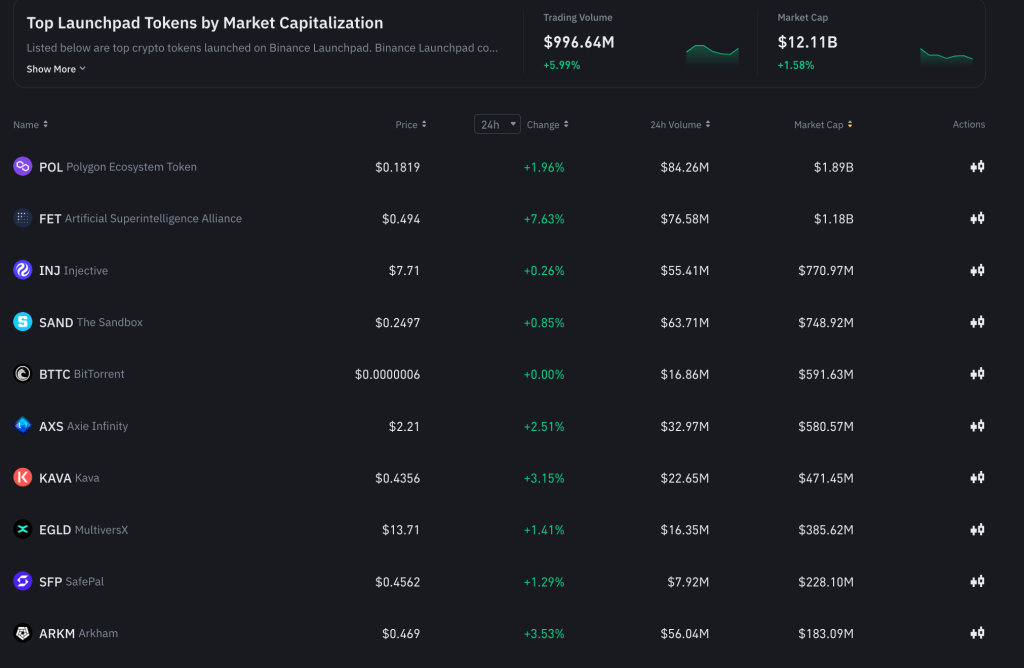Sort table by Name column
Screen dimensions: 1024x668
click(30, 125)
